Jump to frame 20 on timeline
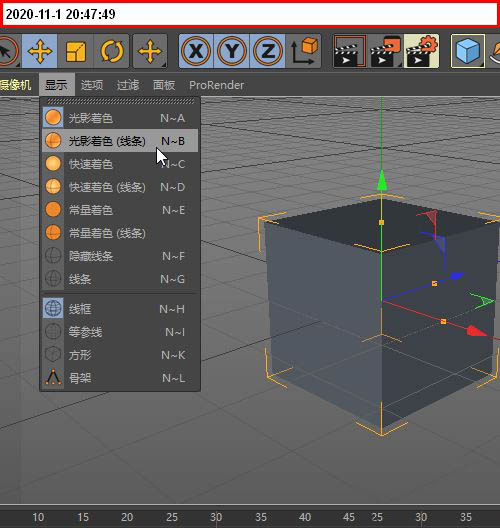The height and width of the screenshot is (528, 500). click(127, 517)
